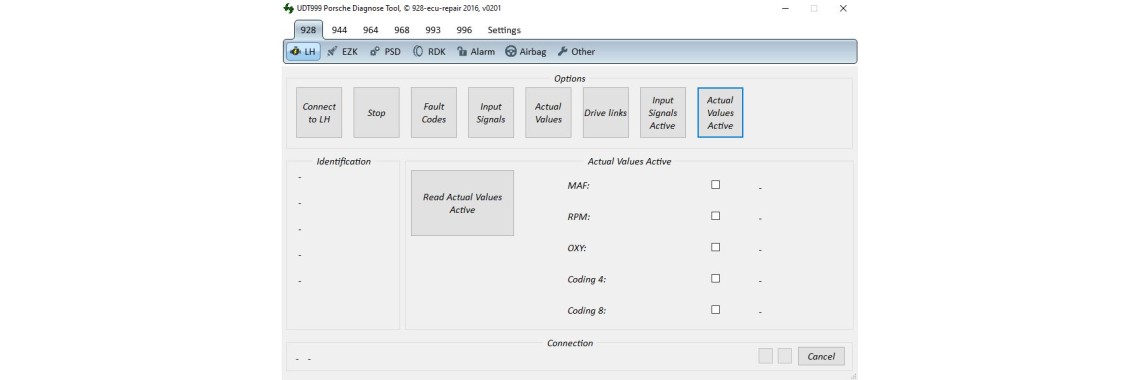Switch to the 968 model tab

pyautogui.click(x=402, y=30)
